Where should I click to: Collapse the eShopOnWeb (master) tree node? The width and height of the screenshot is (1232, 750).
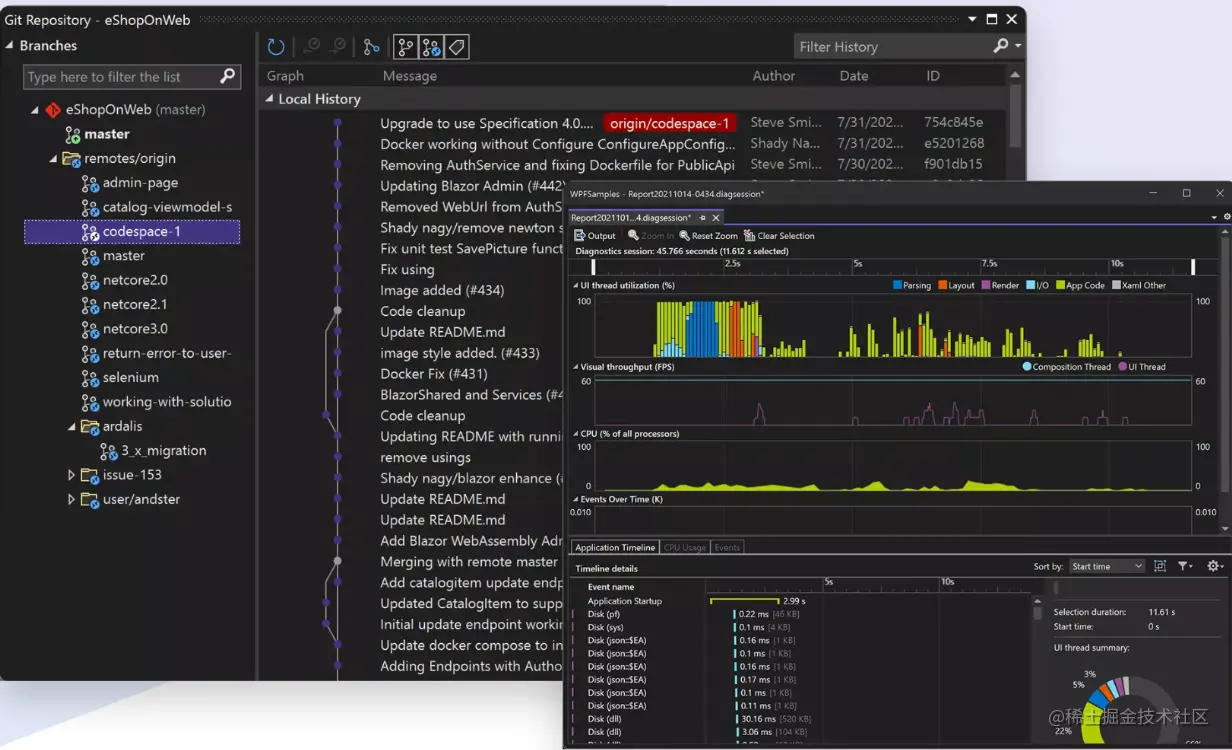pos(35,110)
